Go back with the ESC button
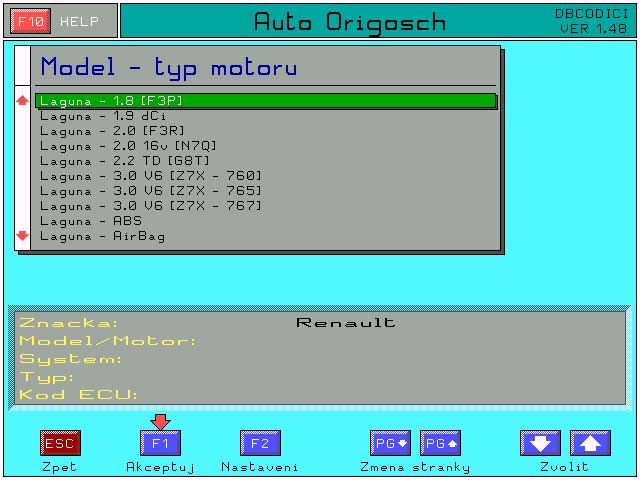The image size is (640, 480). point(60,443)
